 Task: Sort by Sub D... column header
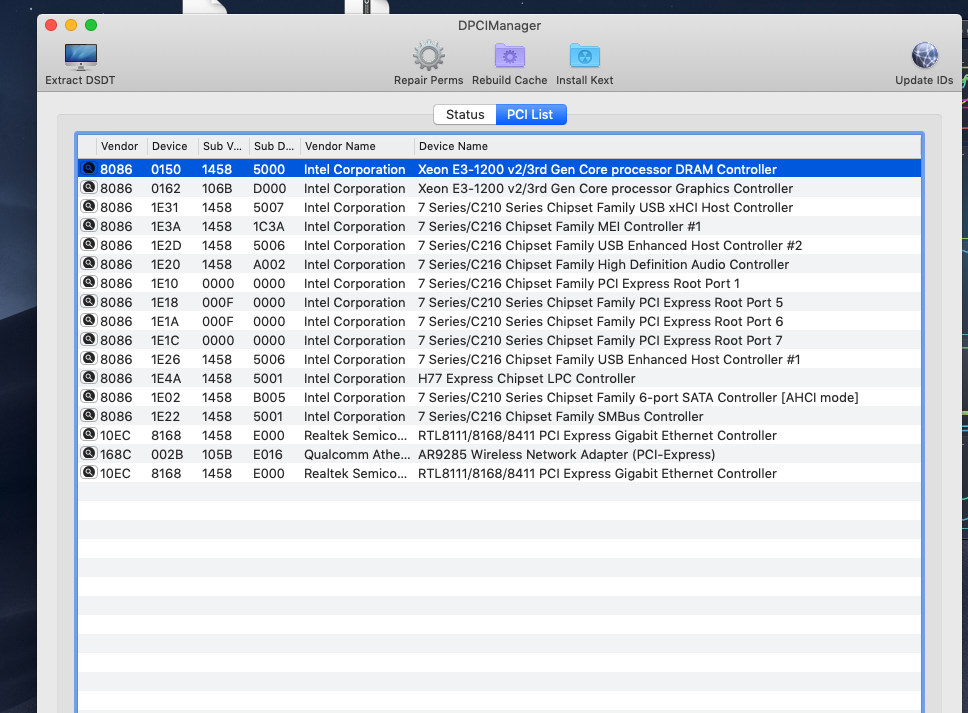273,146
